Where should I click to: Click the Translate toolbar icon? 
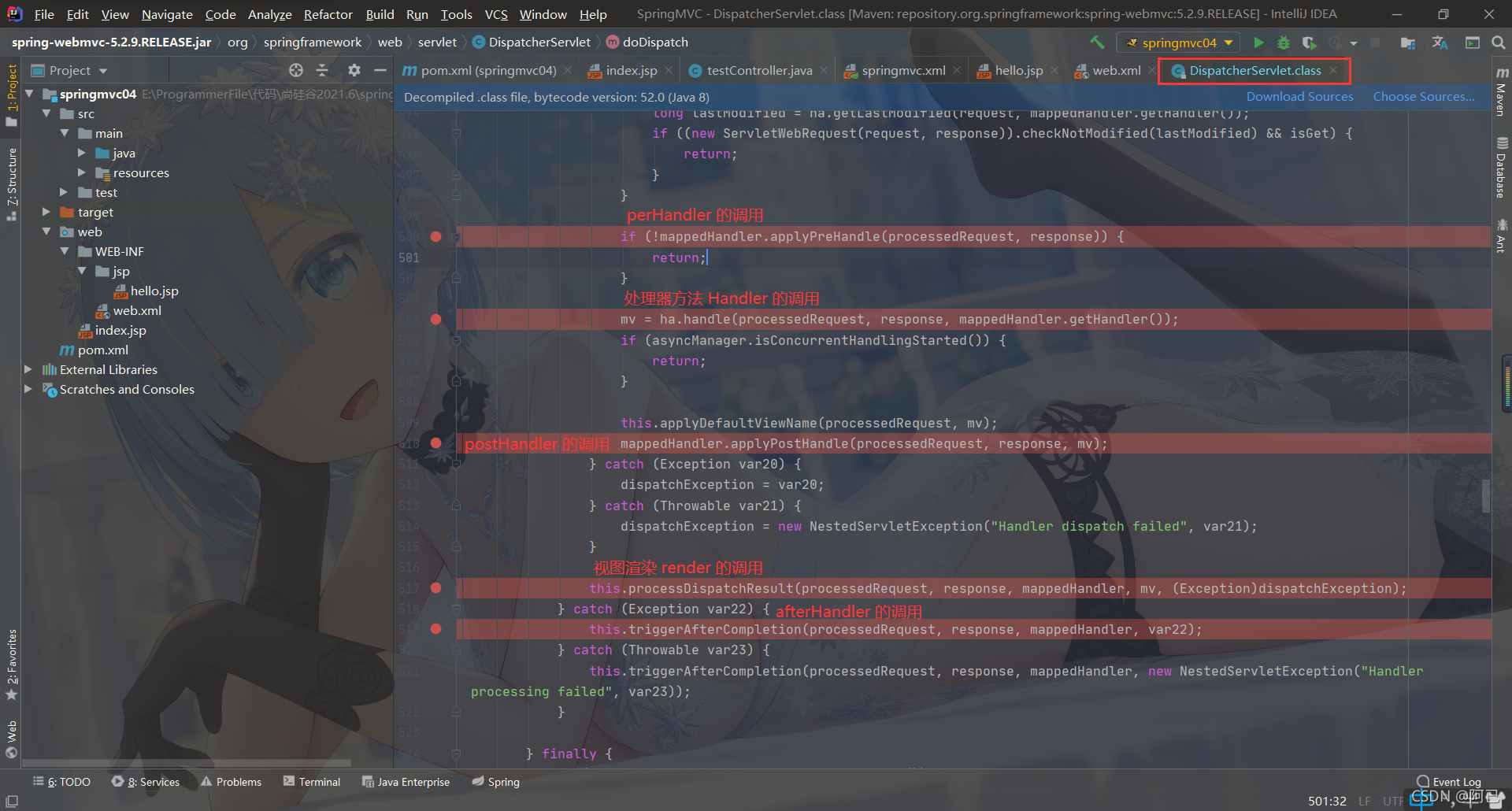[1440, 43]
